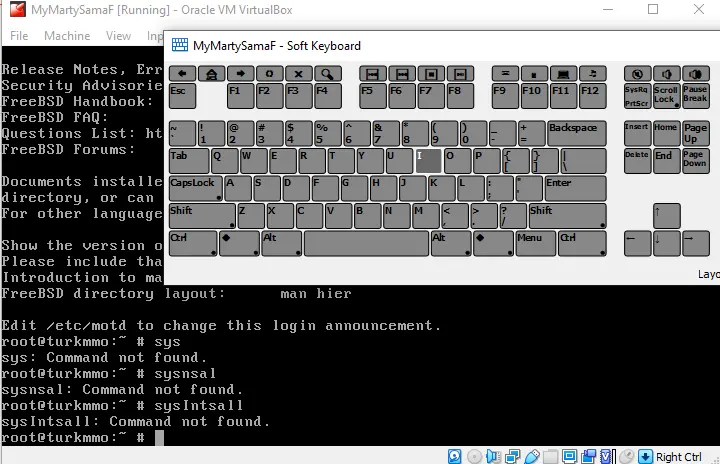720x464 pixels.
Task: Click the question mark slash key
Action: [x=513, y=216]
